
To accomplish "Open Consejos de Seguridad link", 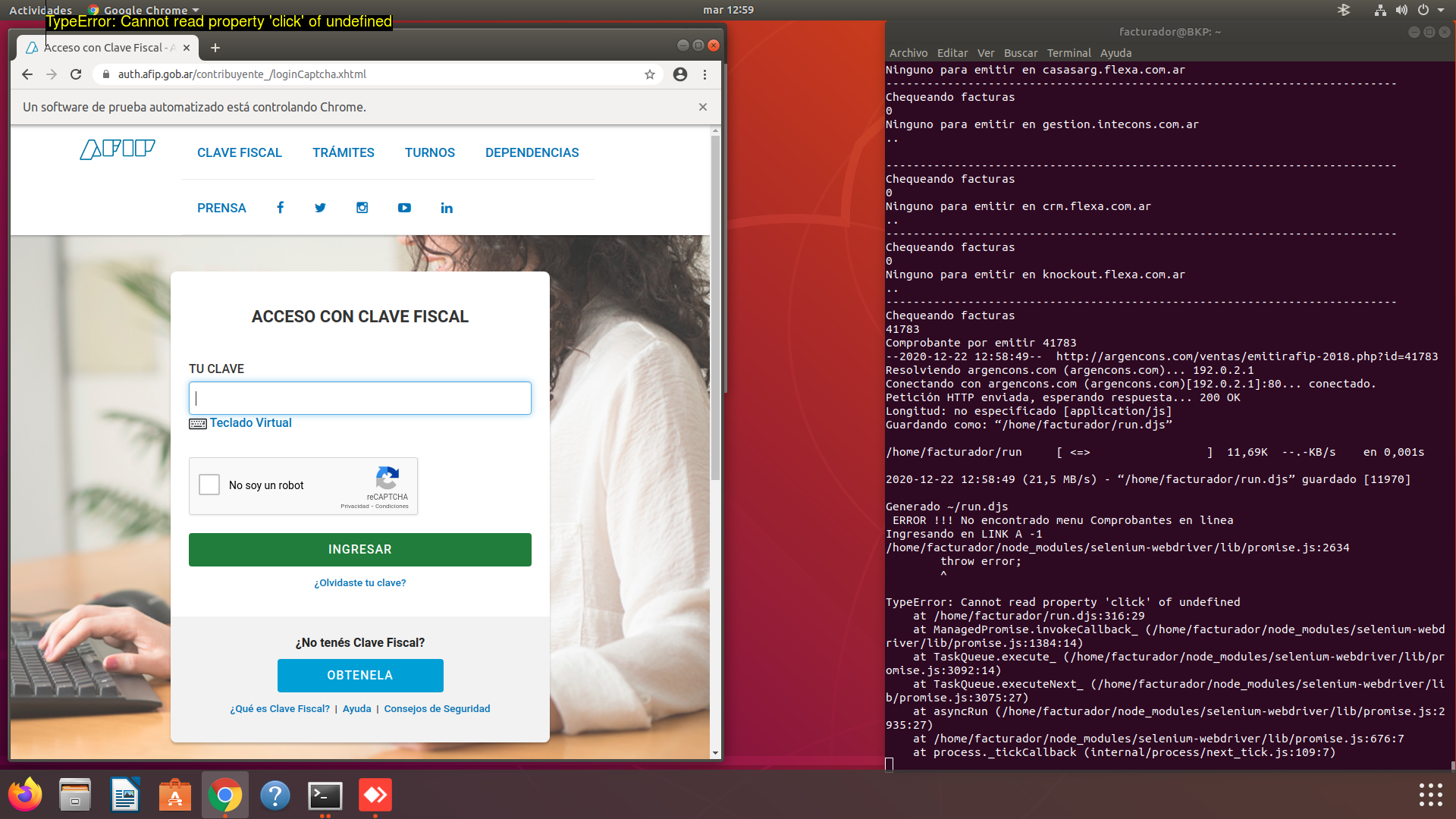I will [437, 708].
